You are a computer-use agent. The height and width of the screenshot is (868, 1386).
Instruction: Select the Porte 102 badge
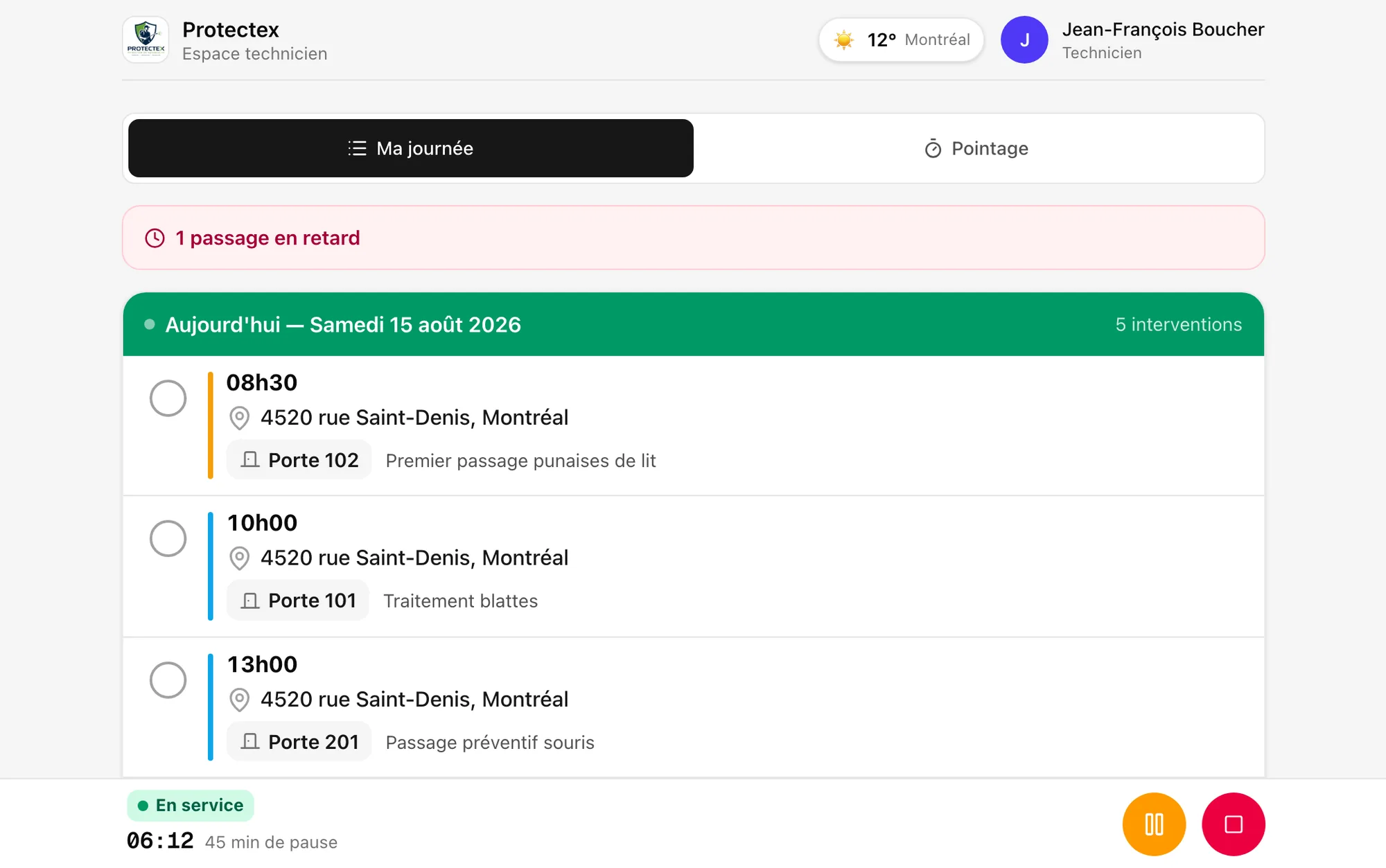point(299,460)
